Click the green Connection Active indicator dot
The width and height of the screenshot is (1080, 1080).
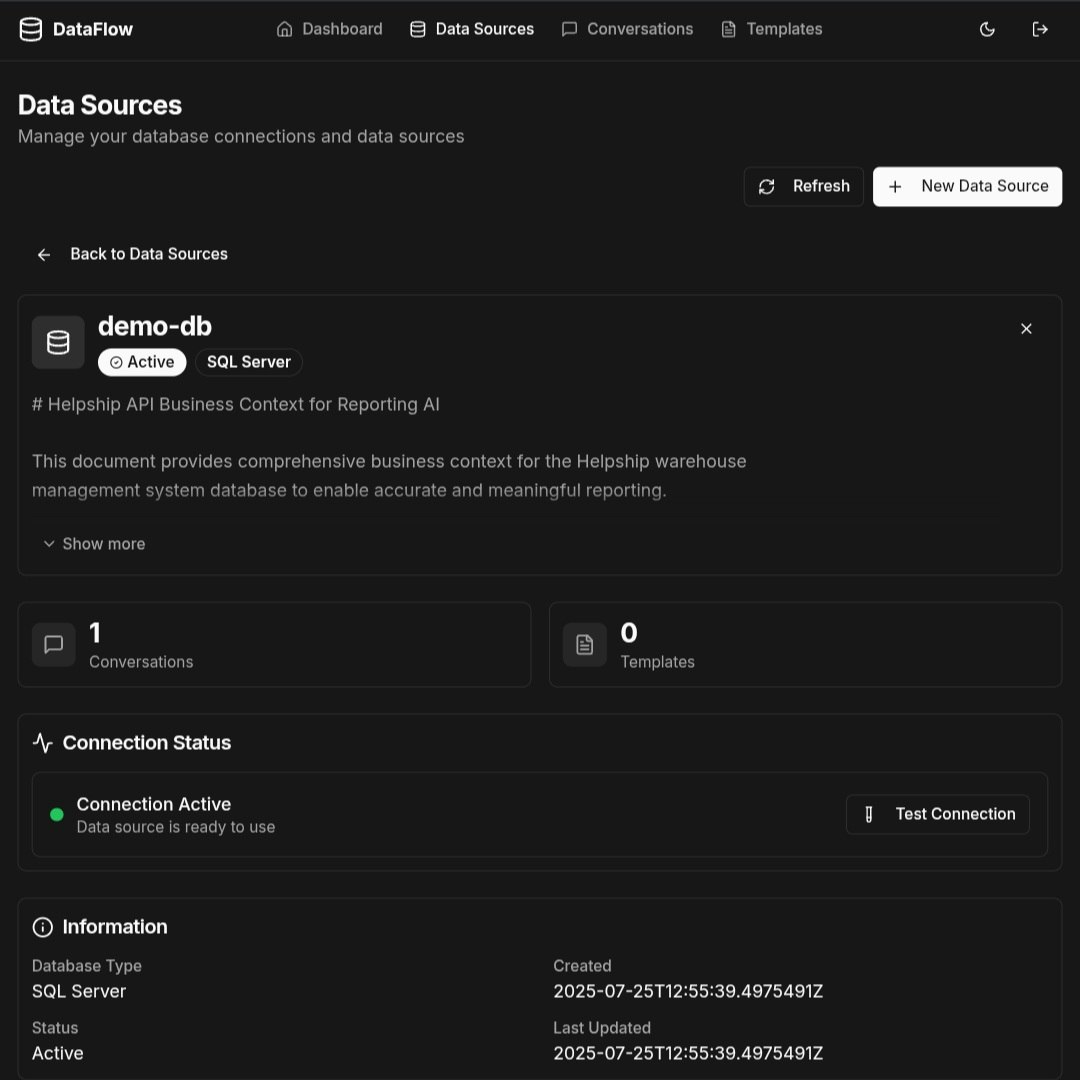(x=57, y=814)
